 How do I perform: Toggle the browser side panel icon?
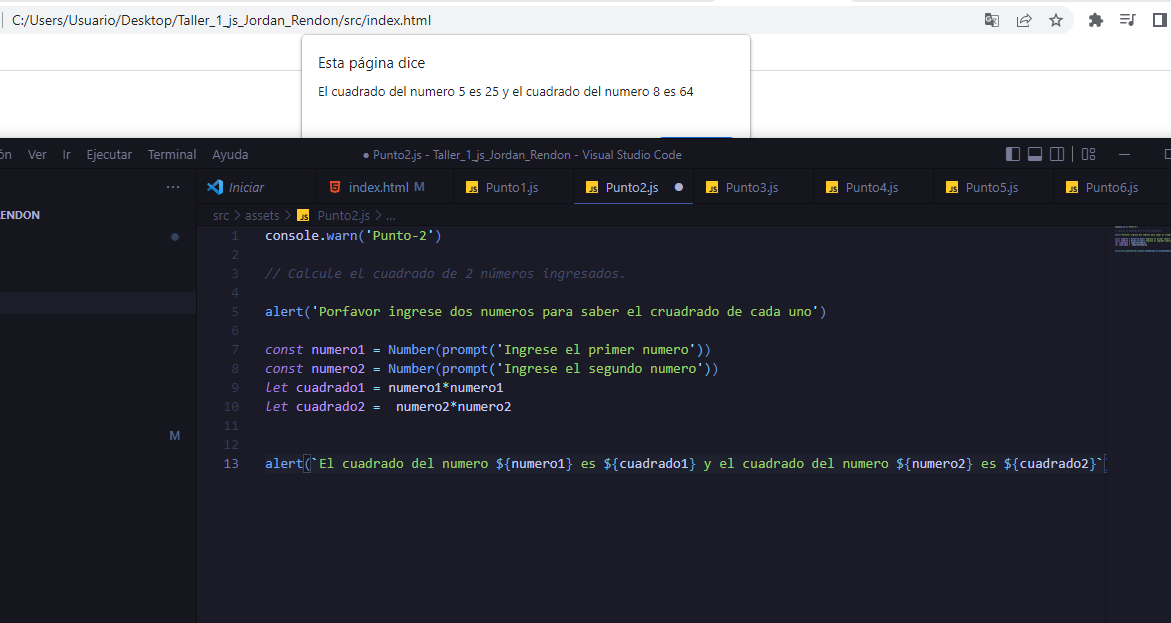pos(1160,20)
